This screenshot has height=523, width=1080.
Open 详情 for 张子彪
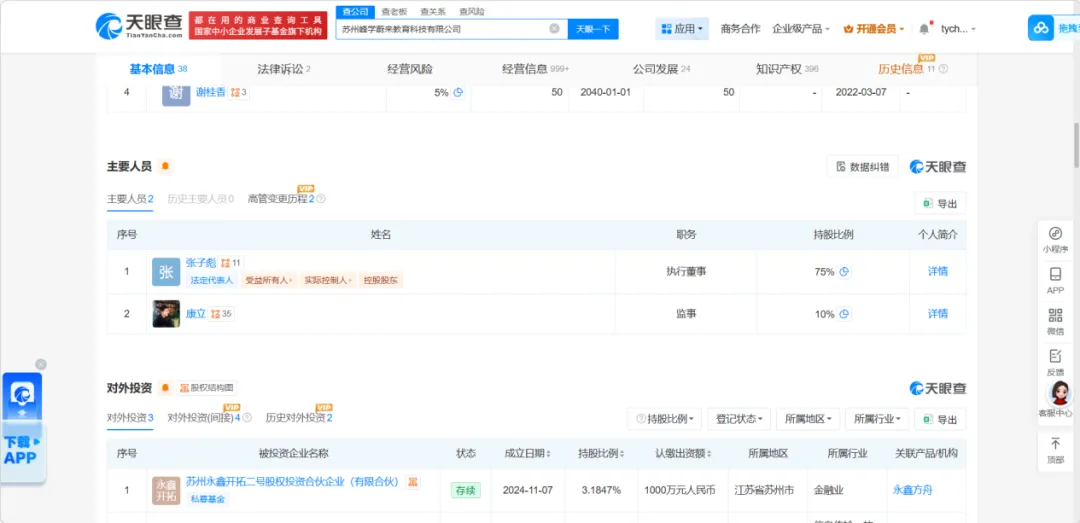pyautogui.click(x=937, y=271)
